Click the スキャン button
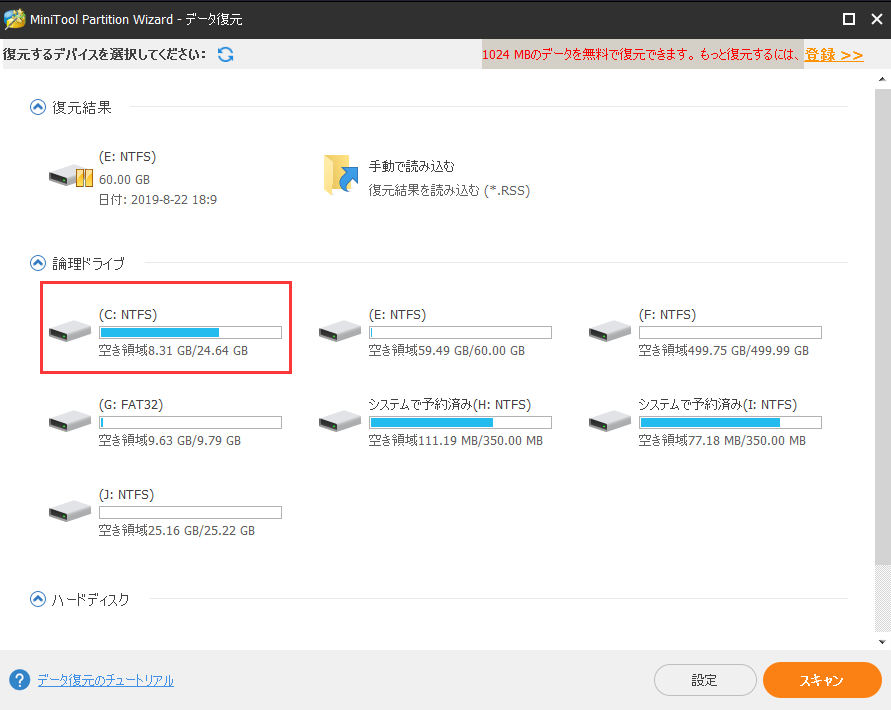 (822, 680)
